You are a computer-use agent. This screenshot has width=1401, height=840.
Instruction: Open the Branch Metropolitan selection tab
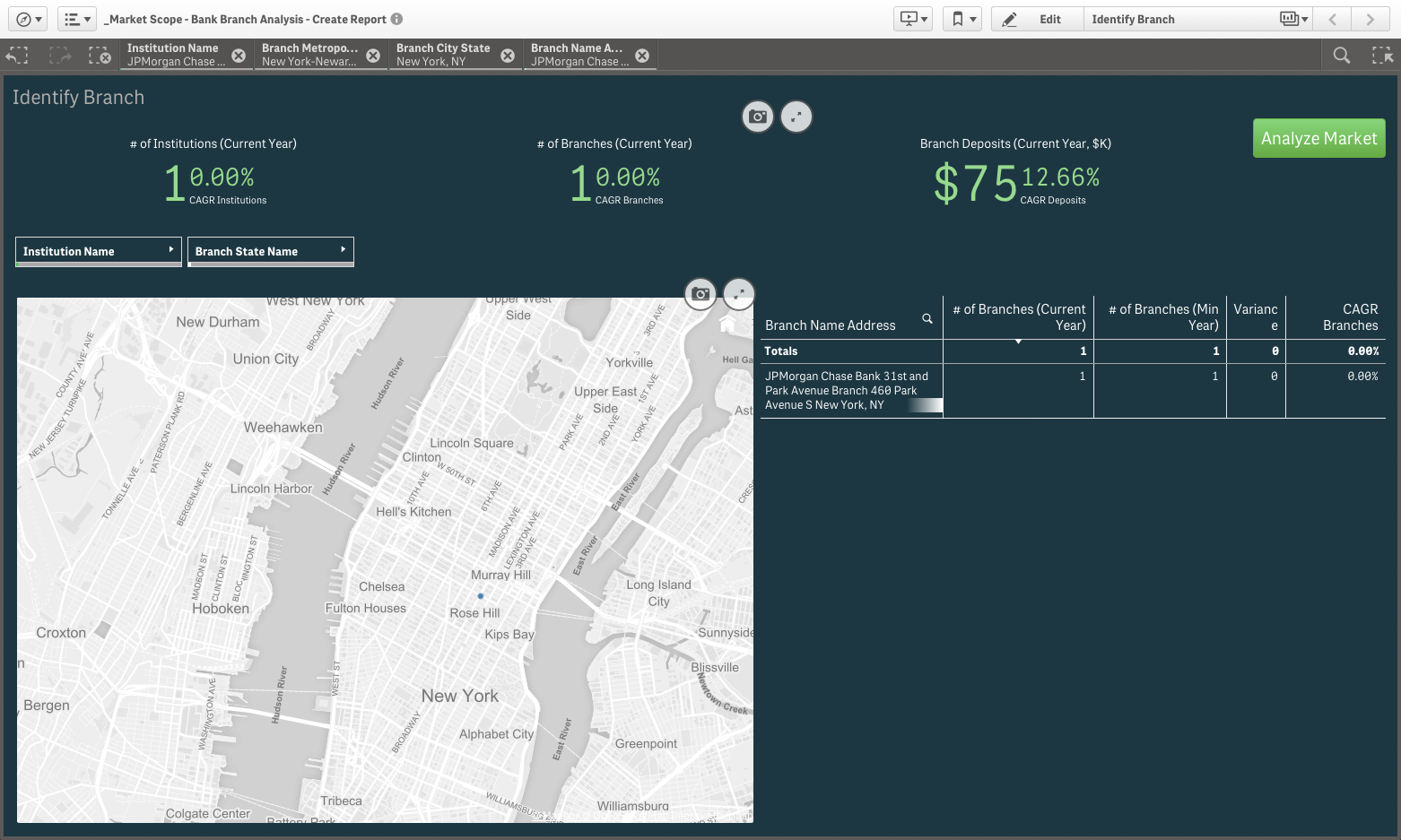tap(309, 55)
